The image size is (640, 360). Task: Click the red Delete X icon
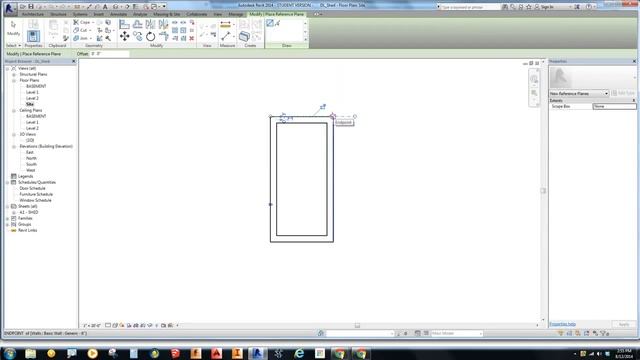point(191,38)
